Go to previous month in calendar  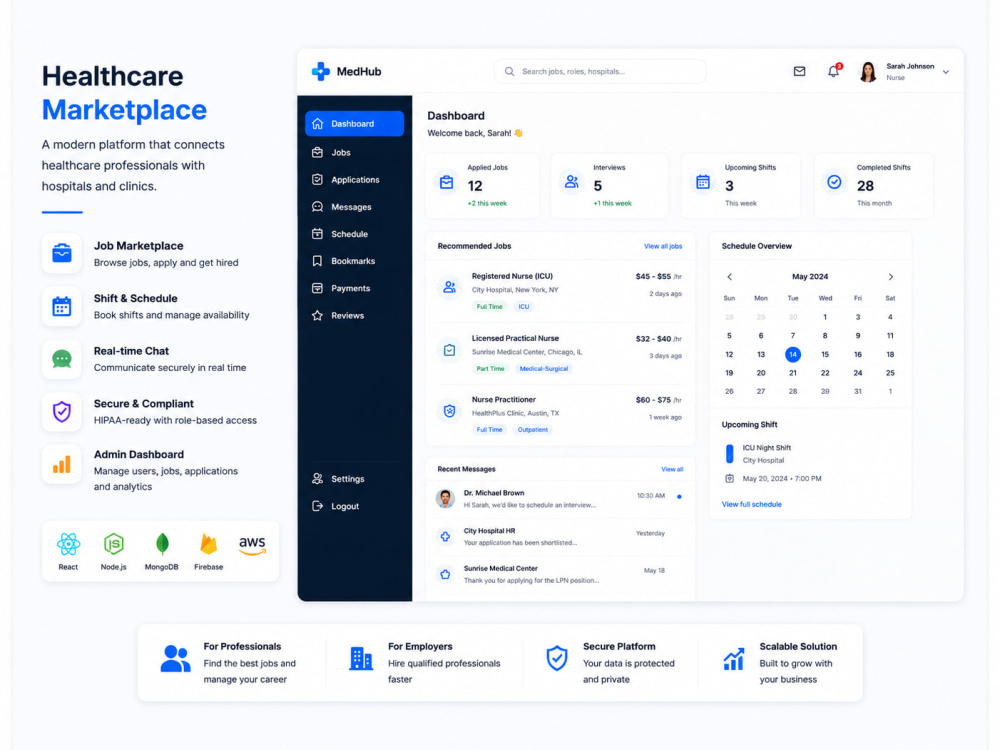(x=730, y=277)
